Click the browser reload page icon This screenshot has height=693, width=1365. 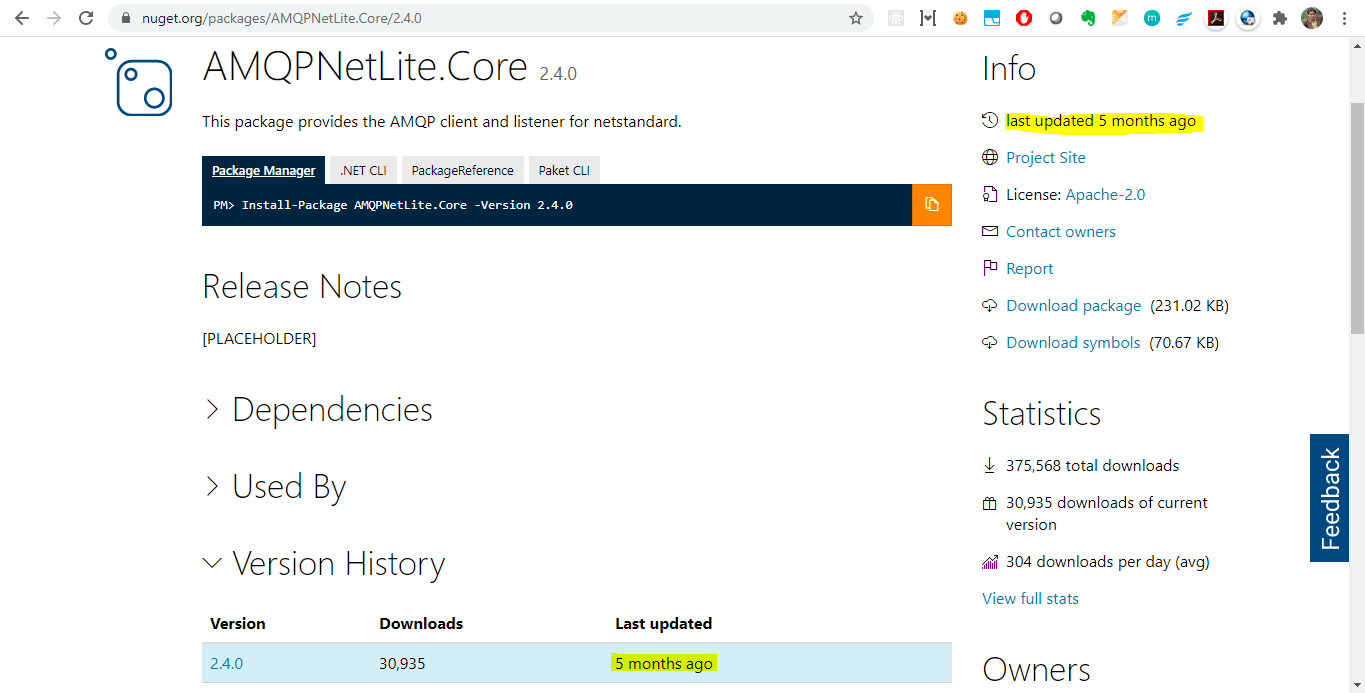click(86, 18)
